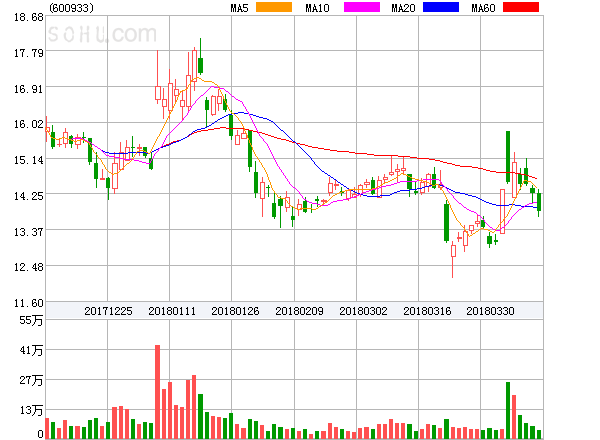Click the 20180316 date label
Screen dimensions: 600x440
tap(427, 311)
